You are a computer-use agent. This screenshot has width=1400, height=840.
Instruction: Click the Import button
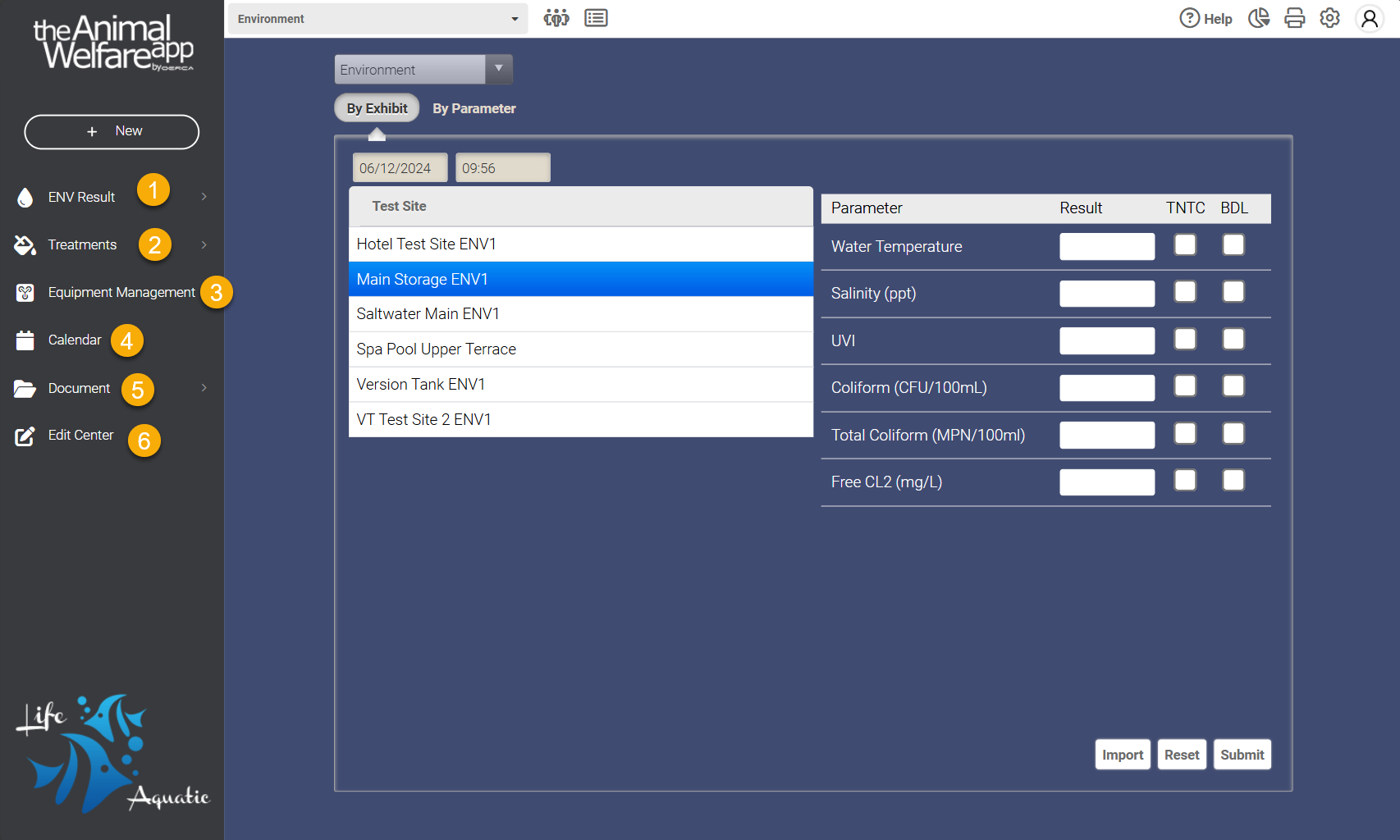point(1122,755)
